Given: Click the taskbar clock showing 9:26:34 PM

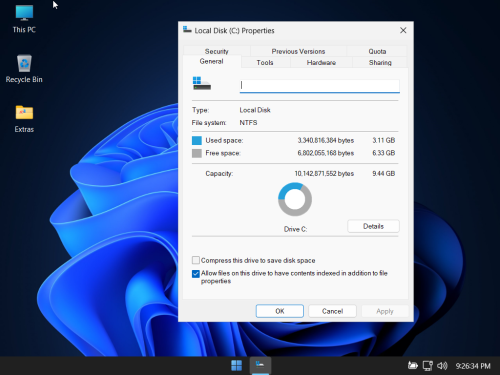Looking at the screenshot, I should pos(473,366).
